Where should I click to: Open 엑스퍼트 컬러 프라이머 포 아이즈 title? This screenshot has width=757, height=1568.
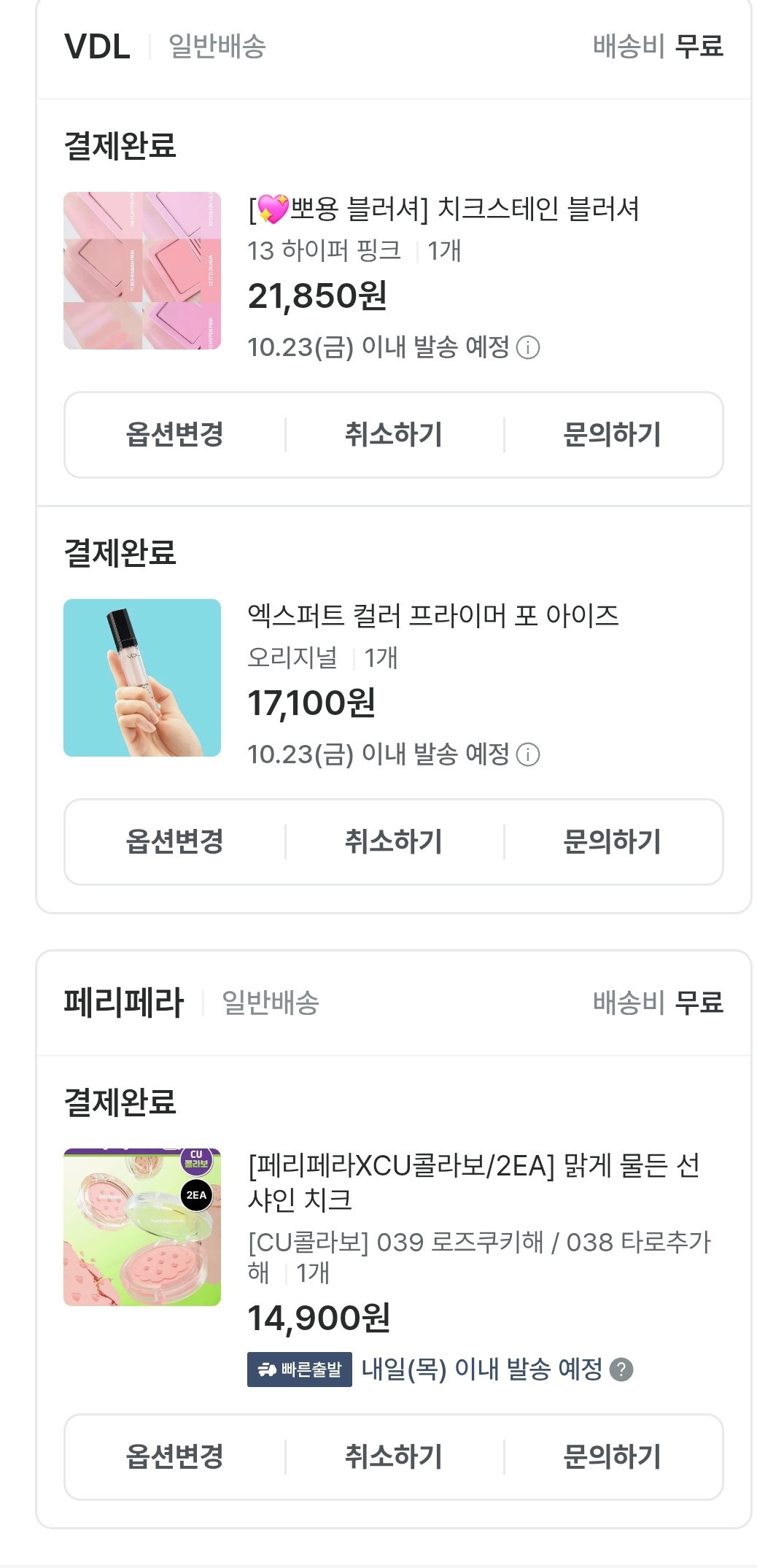click(x=433, y=616)
